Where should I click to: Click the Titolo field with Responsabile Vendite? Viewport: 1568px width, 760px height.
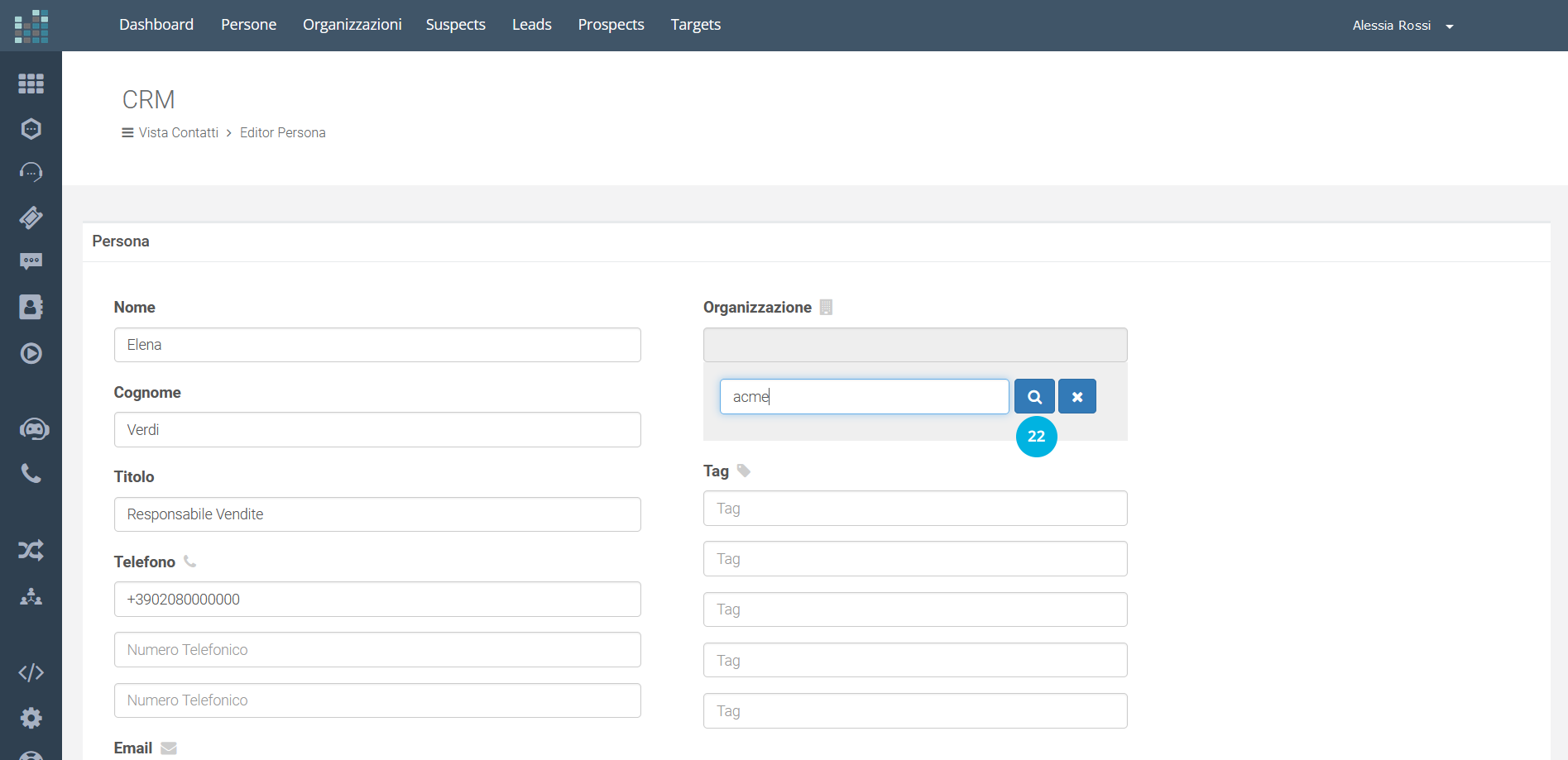(x=377, y=514)
